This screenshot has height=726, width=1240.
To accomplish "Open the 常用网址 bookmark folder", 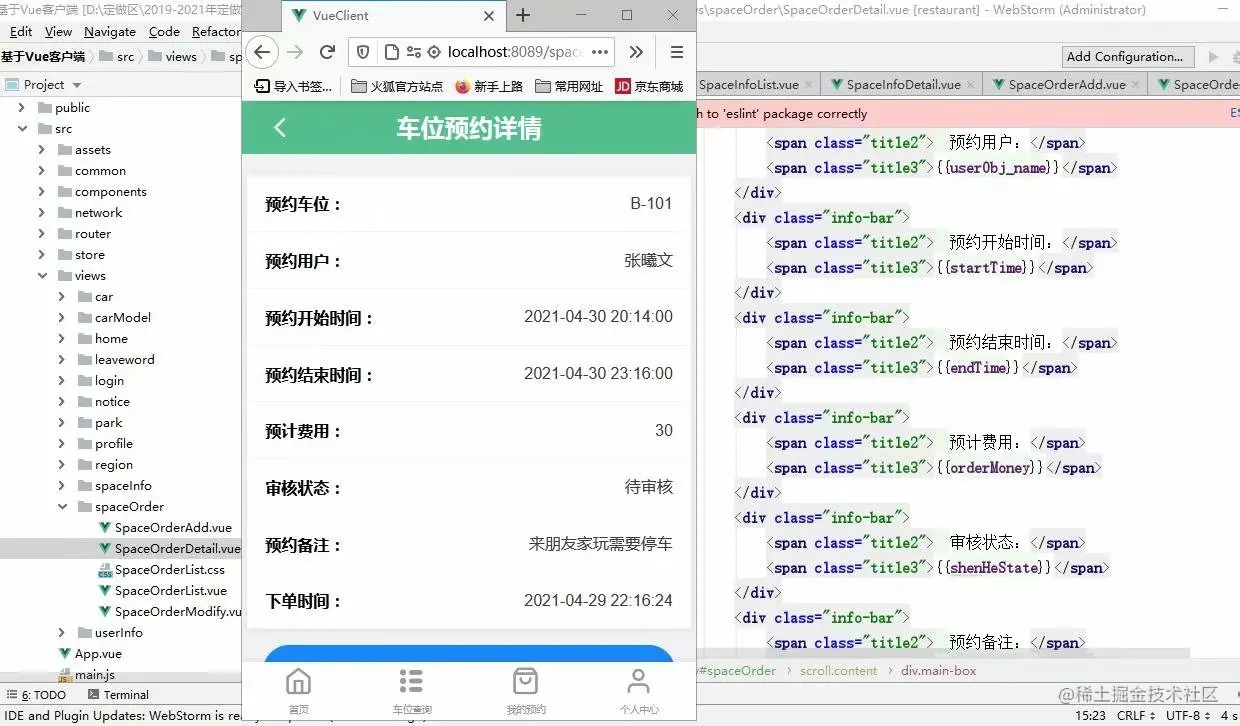I will point(569,86).
